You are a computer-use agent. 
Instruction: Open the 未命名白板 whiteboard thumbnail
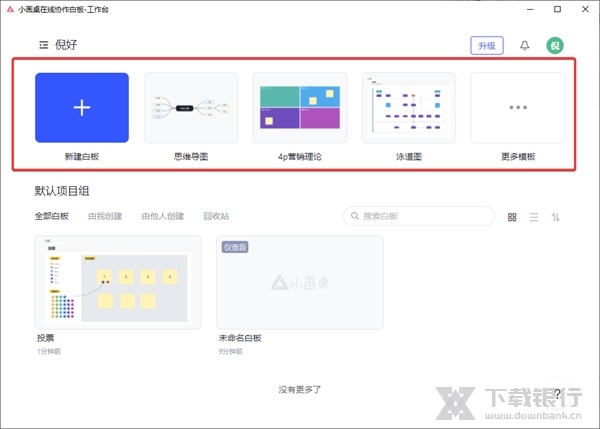point(300,282)
